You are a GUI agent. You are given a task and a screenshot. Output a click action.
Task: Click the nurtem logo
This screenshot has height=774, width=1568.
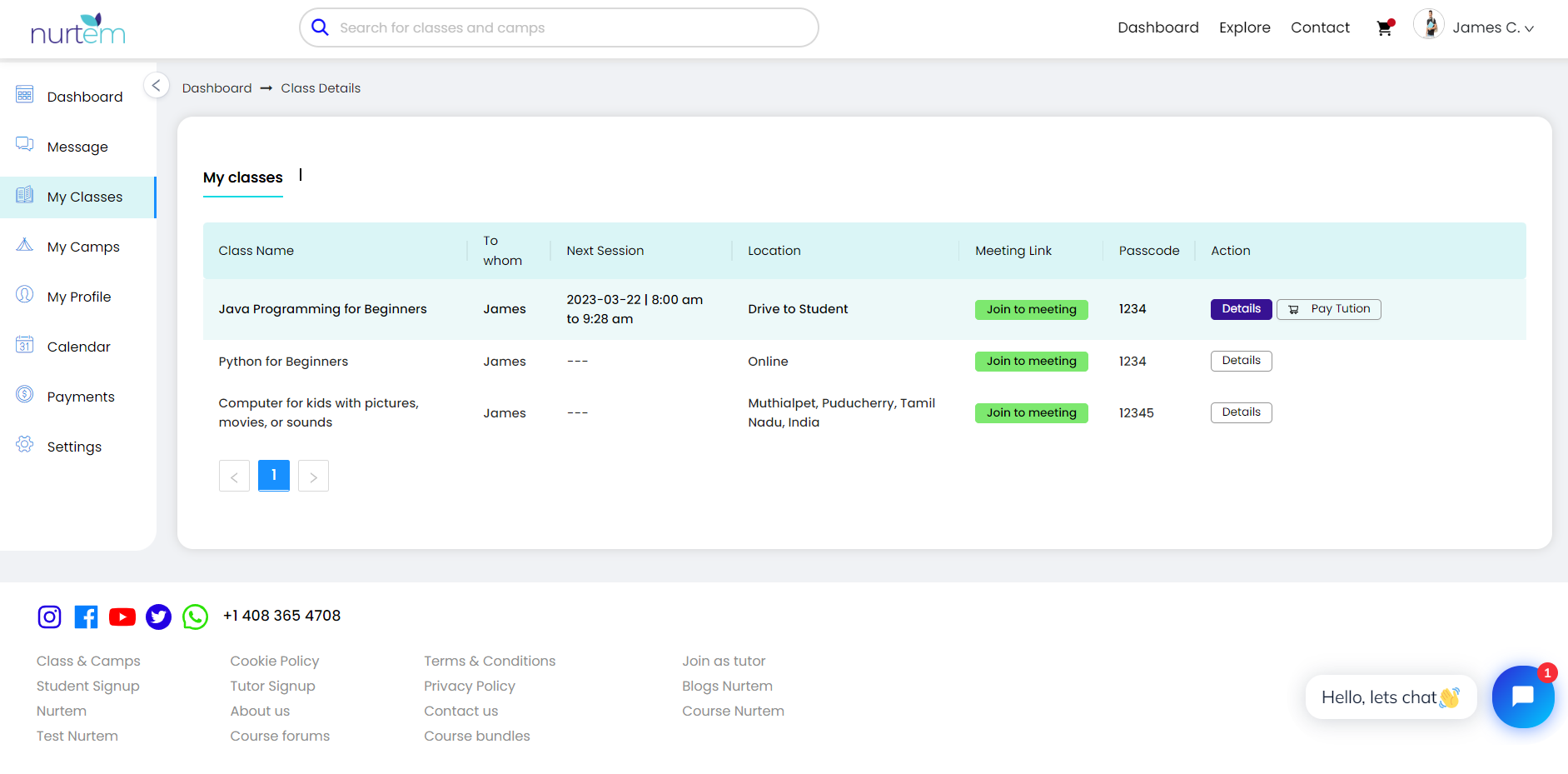coord(77,29)
